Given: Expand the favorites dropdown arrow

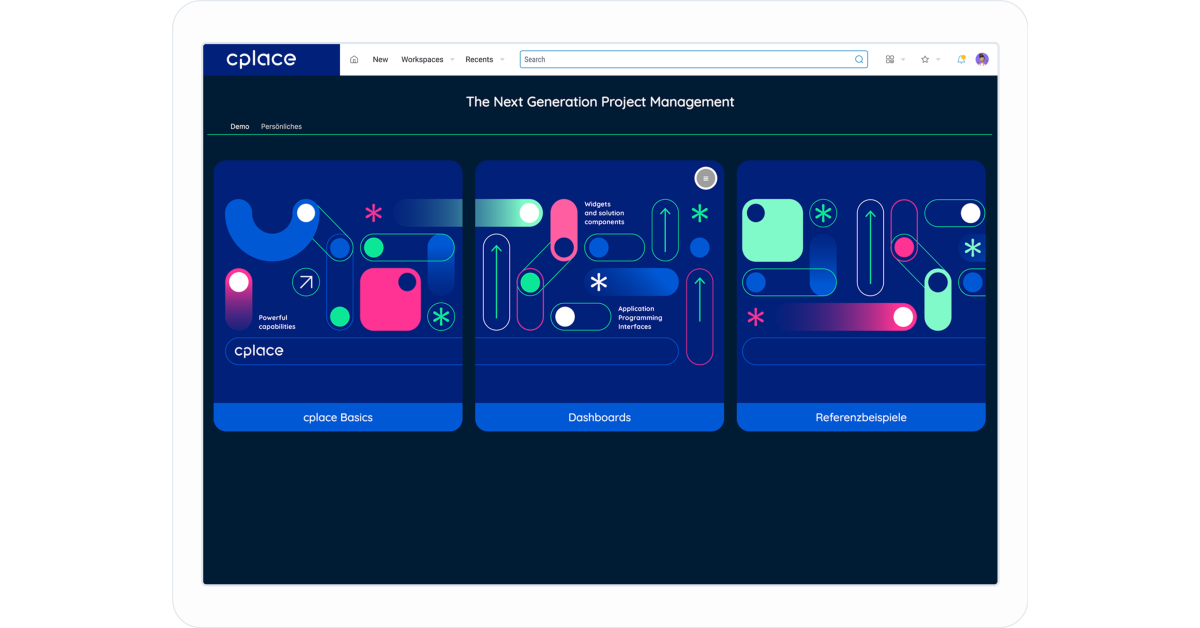Looking at the screenshot, I should (938, 60).
